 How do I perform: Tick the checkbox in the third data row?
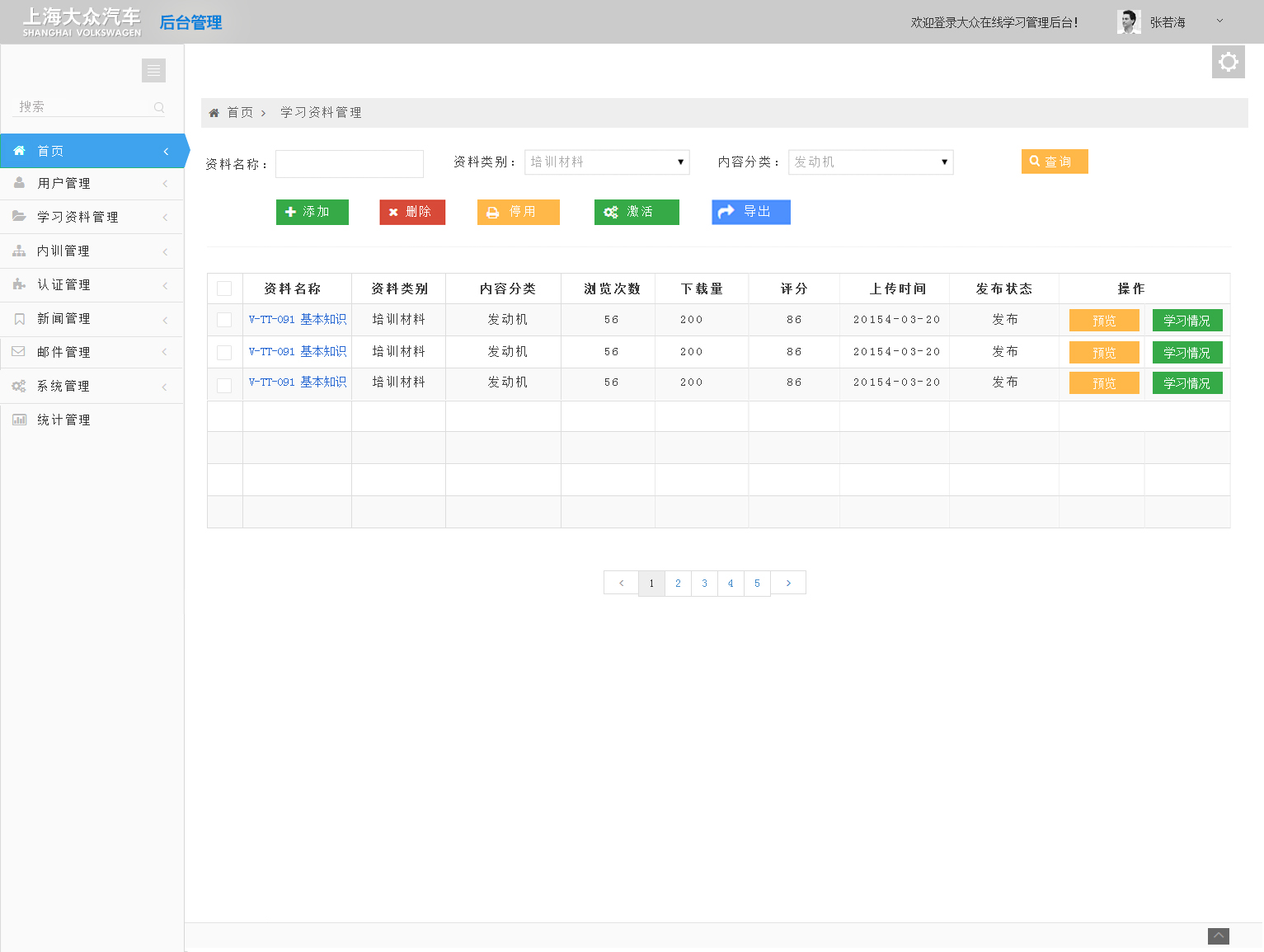[x=224, y=385]
